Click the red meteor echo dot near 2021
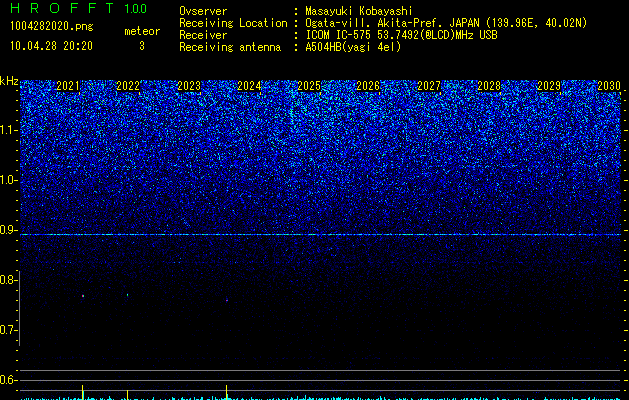The width and height of the screenshot is (629, 400). (x=83, y=296)
